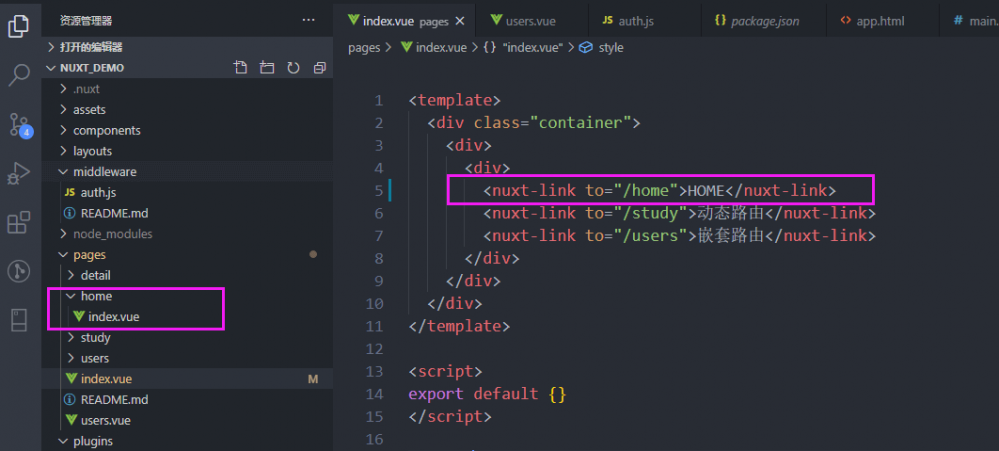This screenshot has height=451, width=999.
Task: Expand the 打开的编辑器 section
Action: point(187,47)
